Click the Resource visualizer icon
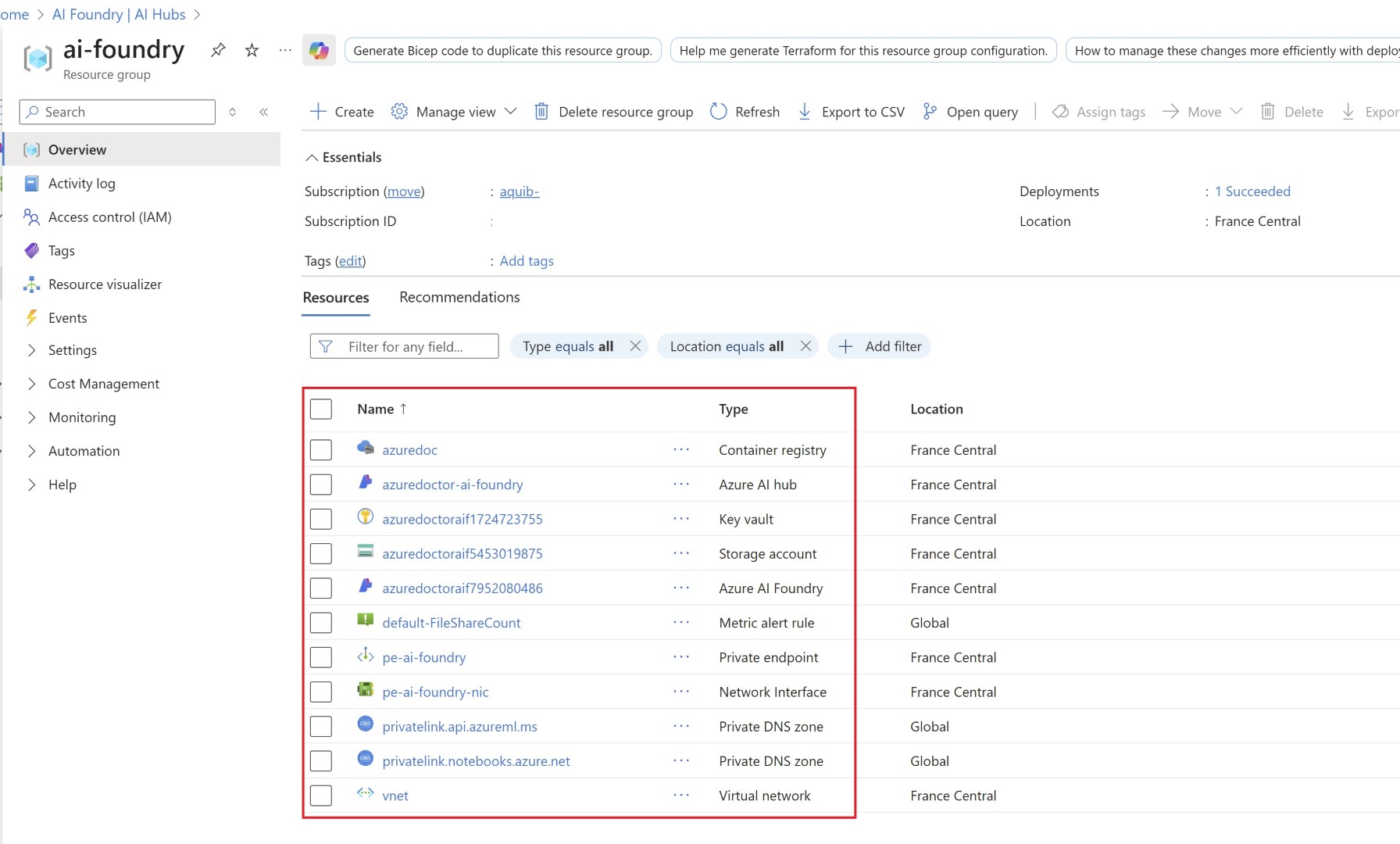This screenshot has width=1400, height=844. 31,284
